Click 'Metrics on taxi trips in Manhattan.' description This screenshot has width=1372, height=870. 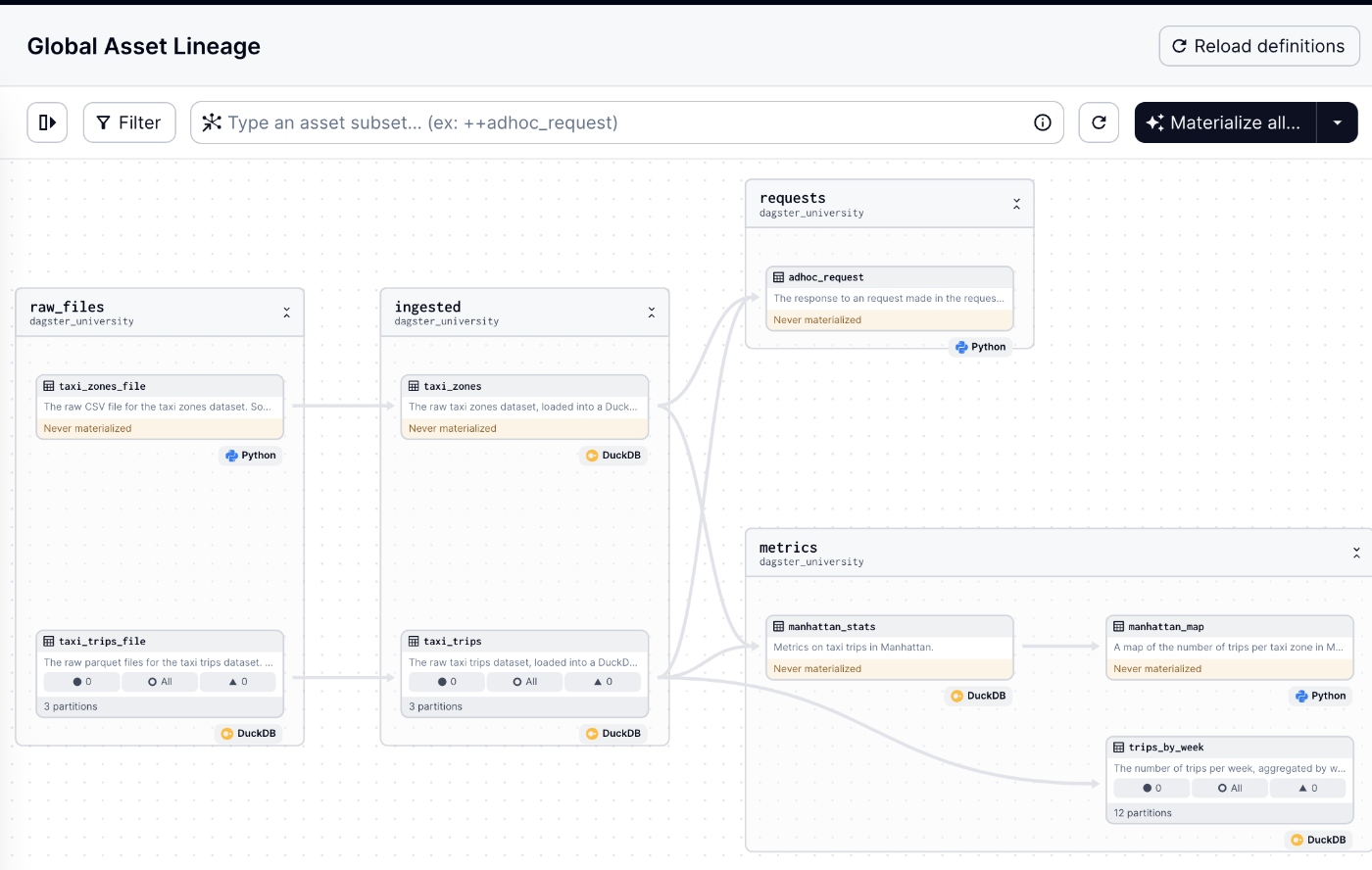pyautogui.click(x=853, y=648)
